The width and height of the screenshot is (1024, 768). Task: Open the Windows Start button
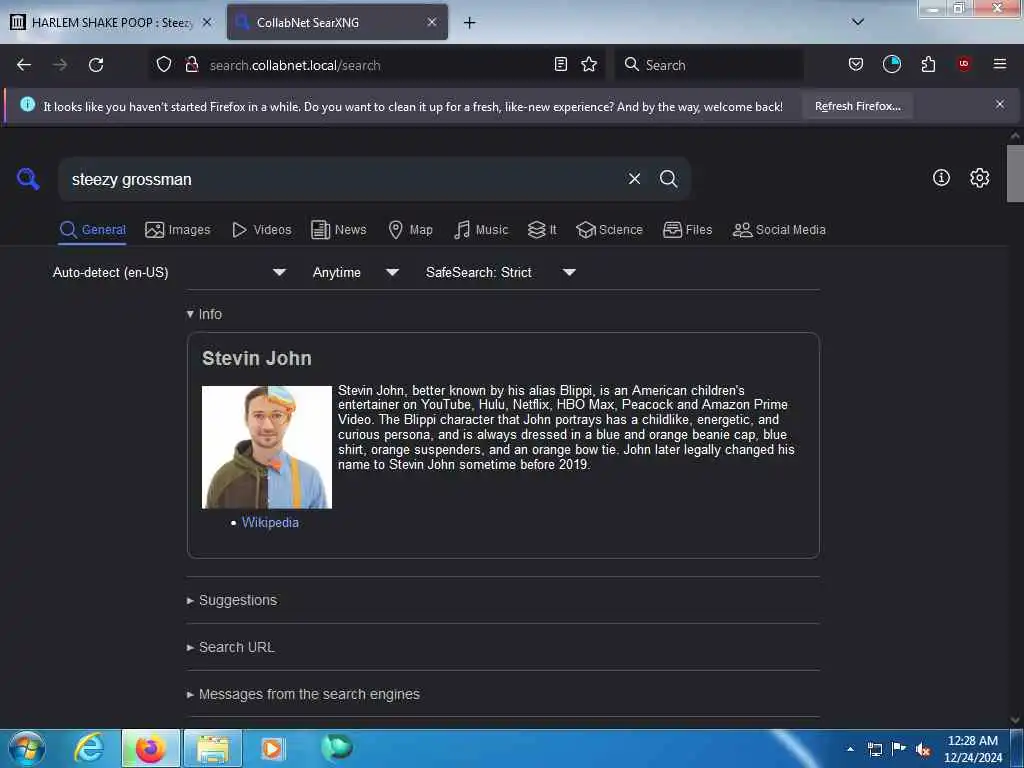click(26, 748)
